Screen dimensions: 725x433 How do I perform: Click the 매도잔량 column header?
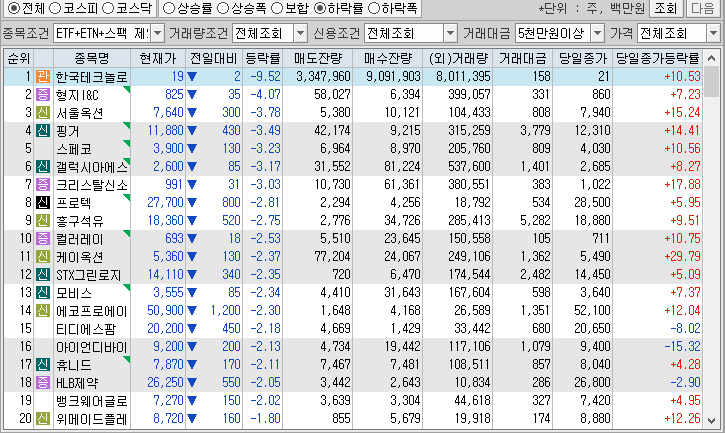[318, 58]
